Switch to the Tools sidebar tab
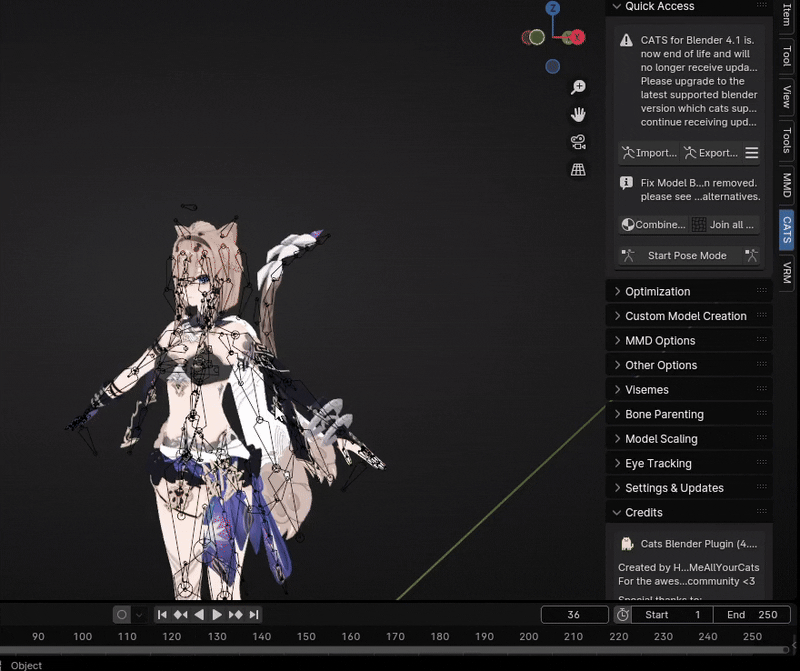 pyautogui.click(x=787, y=140)
